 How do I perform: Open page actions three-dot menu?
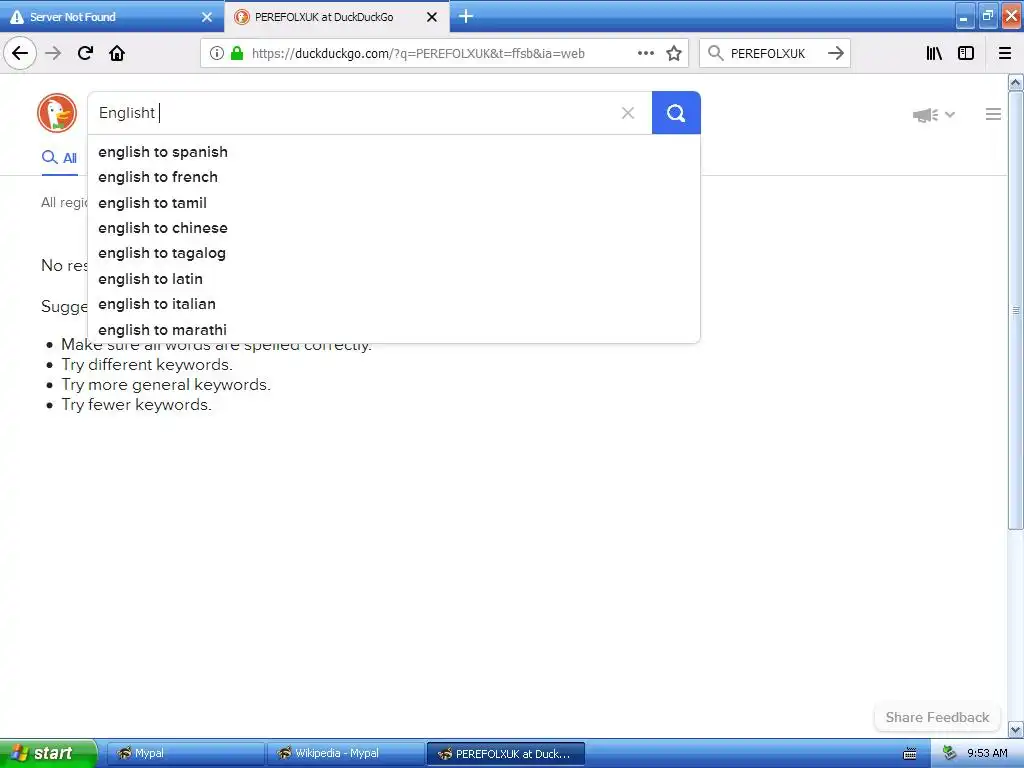[x=645, y=53]
